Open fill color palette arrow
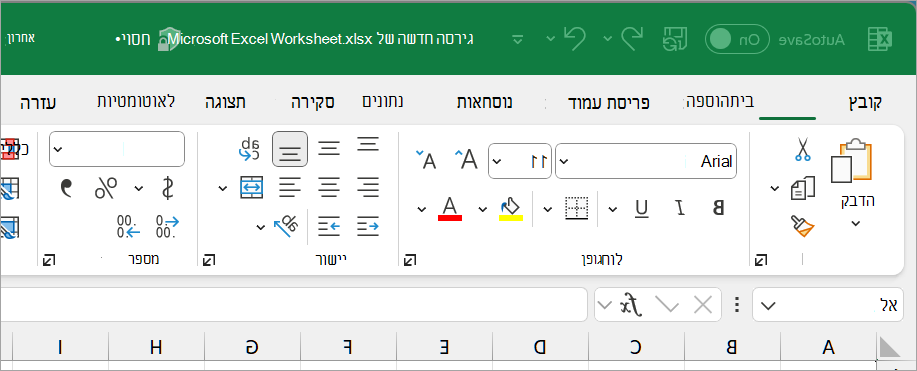The width and height of the screenshot is (917, 371). point(482,208)
